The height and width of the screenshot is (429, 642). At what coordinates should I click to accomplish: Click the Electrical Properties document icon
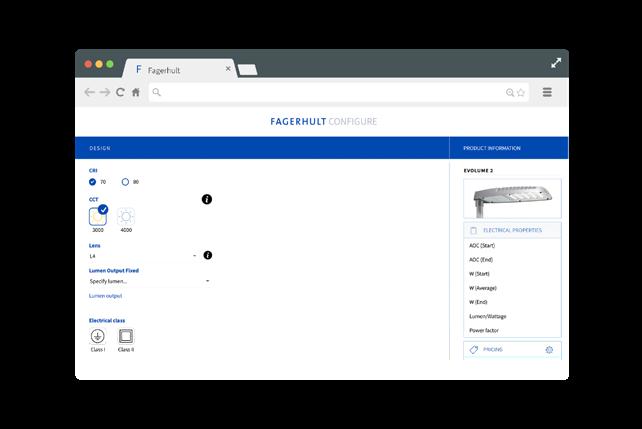click(474, 230)
